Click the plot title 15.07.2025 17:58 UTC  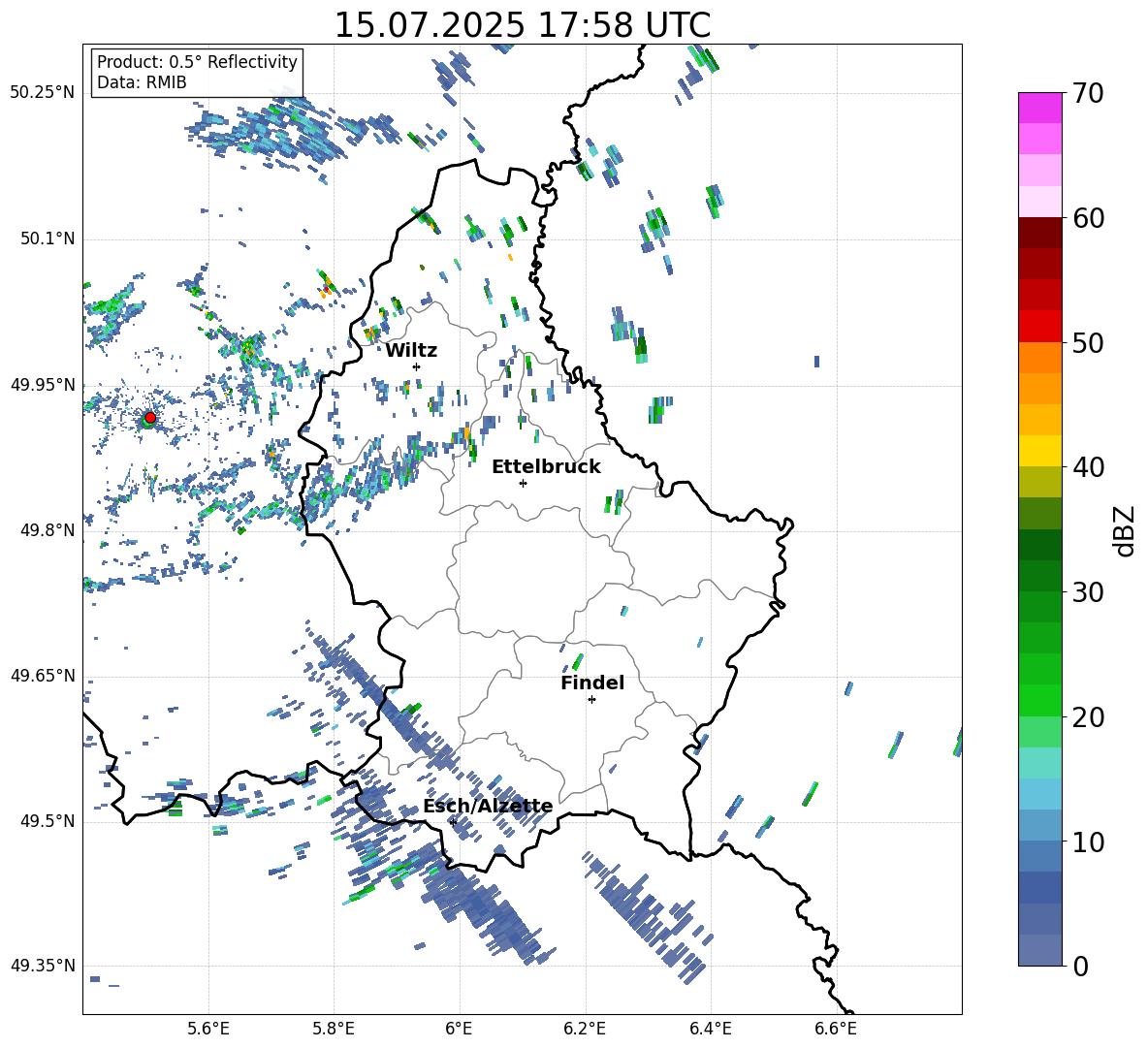523,25
